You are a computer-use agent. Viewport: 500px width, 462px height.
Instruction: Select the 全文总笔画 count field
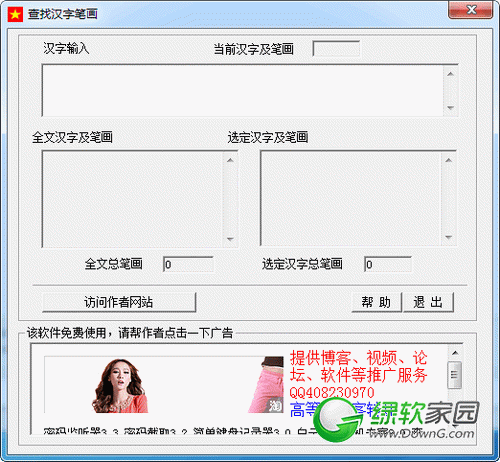(188, 264)
